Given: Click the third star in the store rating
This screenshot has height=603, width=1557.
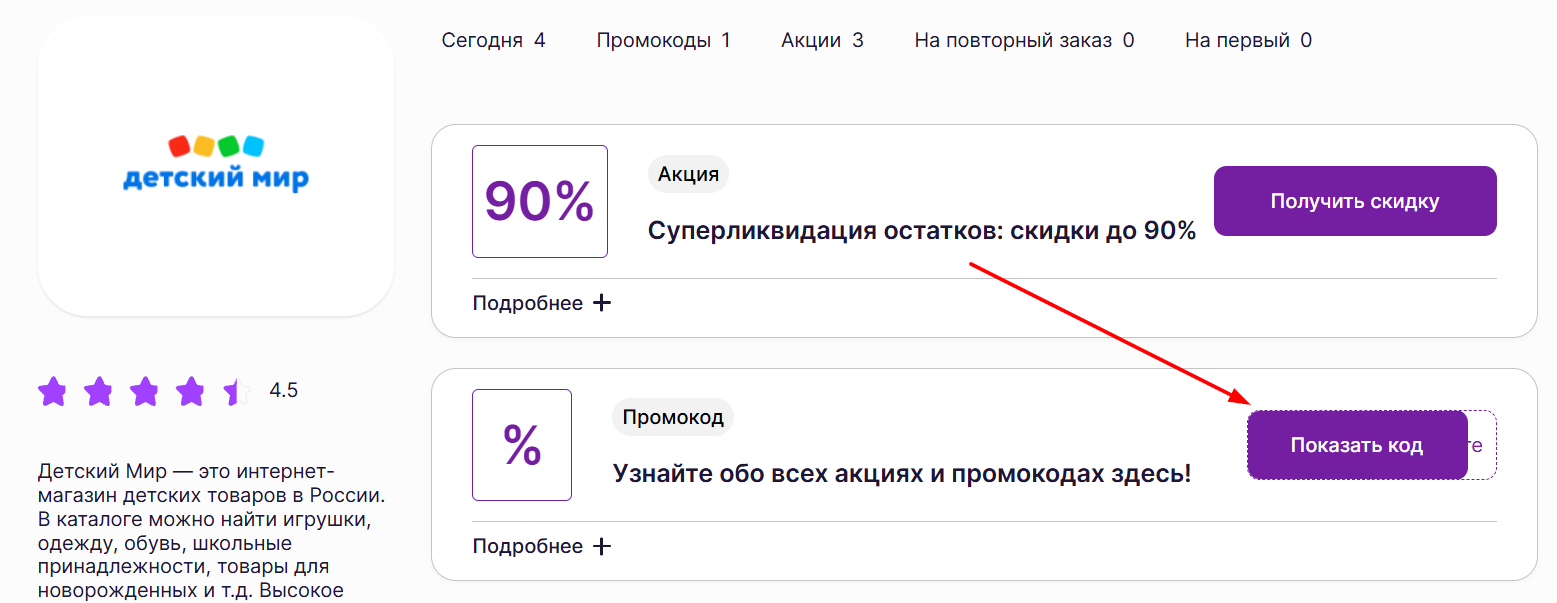Looking at the screenshot, I should pos(144,390).
